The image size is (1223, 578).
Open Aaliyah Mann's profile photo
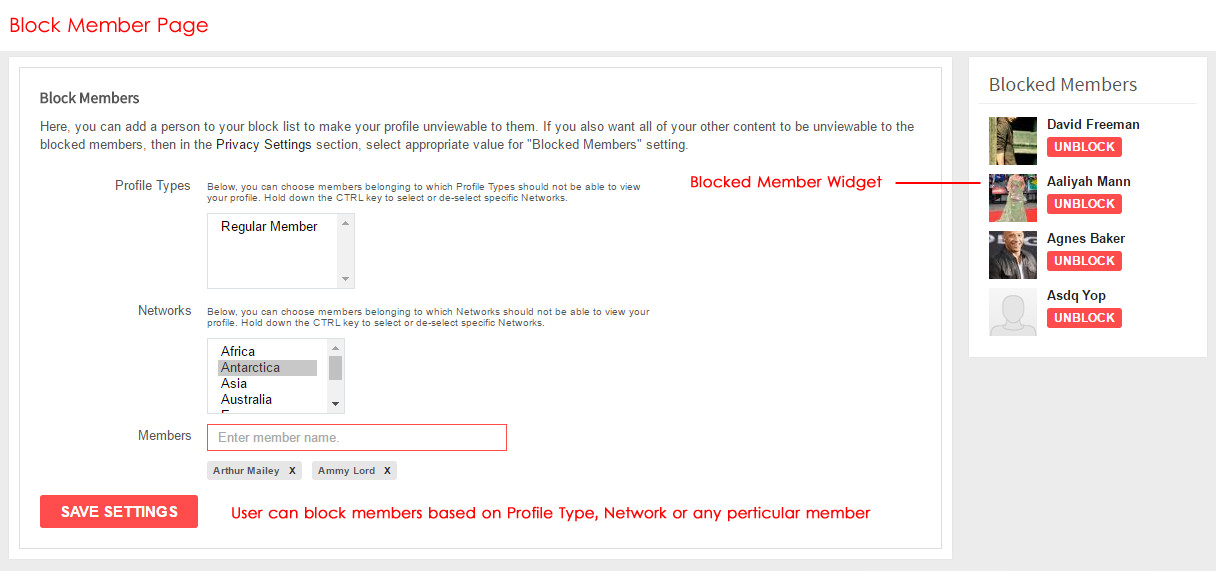tap(1012, 198)
